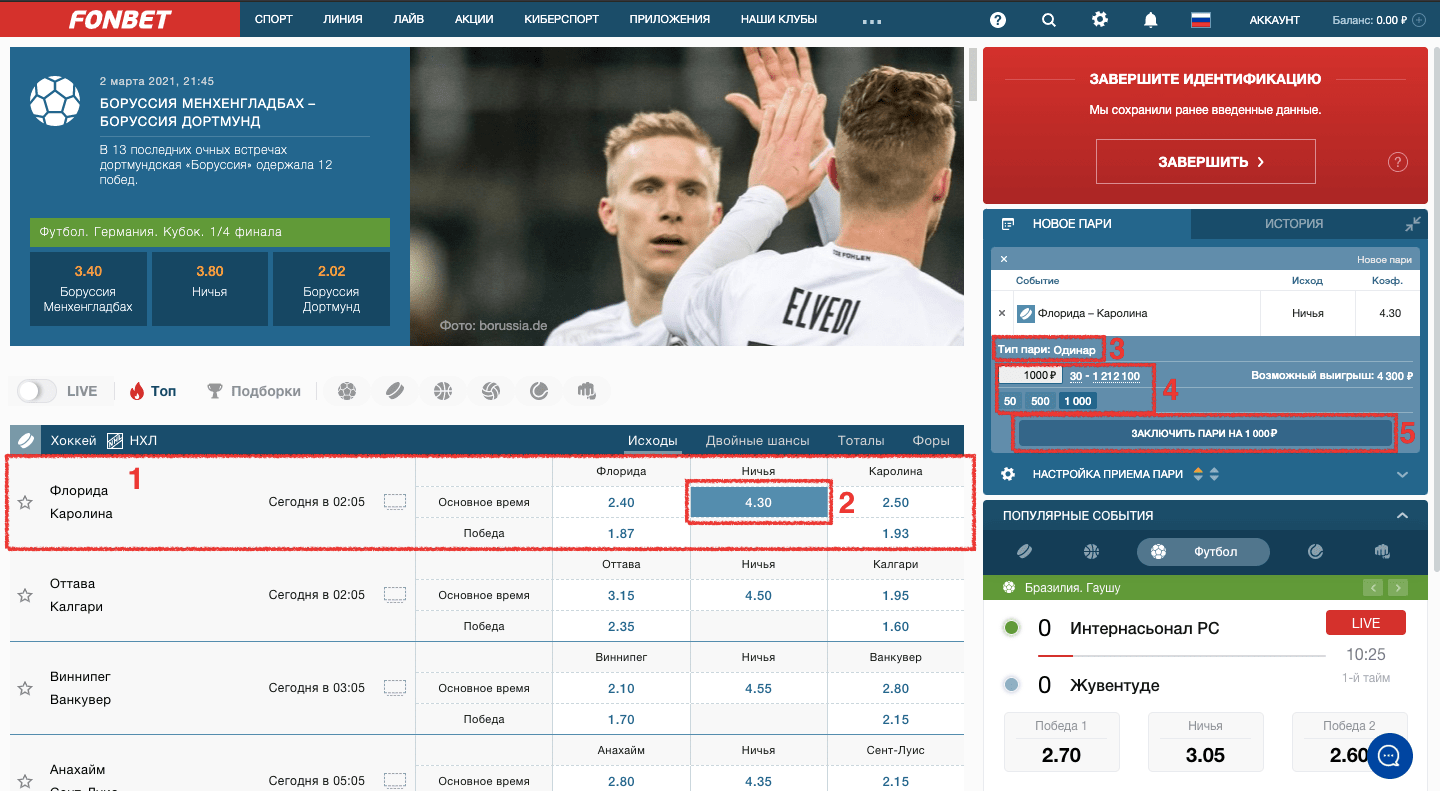The height and width of the screenshot is (791, 1440).
Task: Click the page vertical scrollbar
Action: tap(972, 73)
